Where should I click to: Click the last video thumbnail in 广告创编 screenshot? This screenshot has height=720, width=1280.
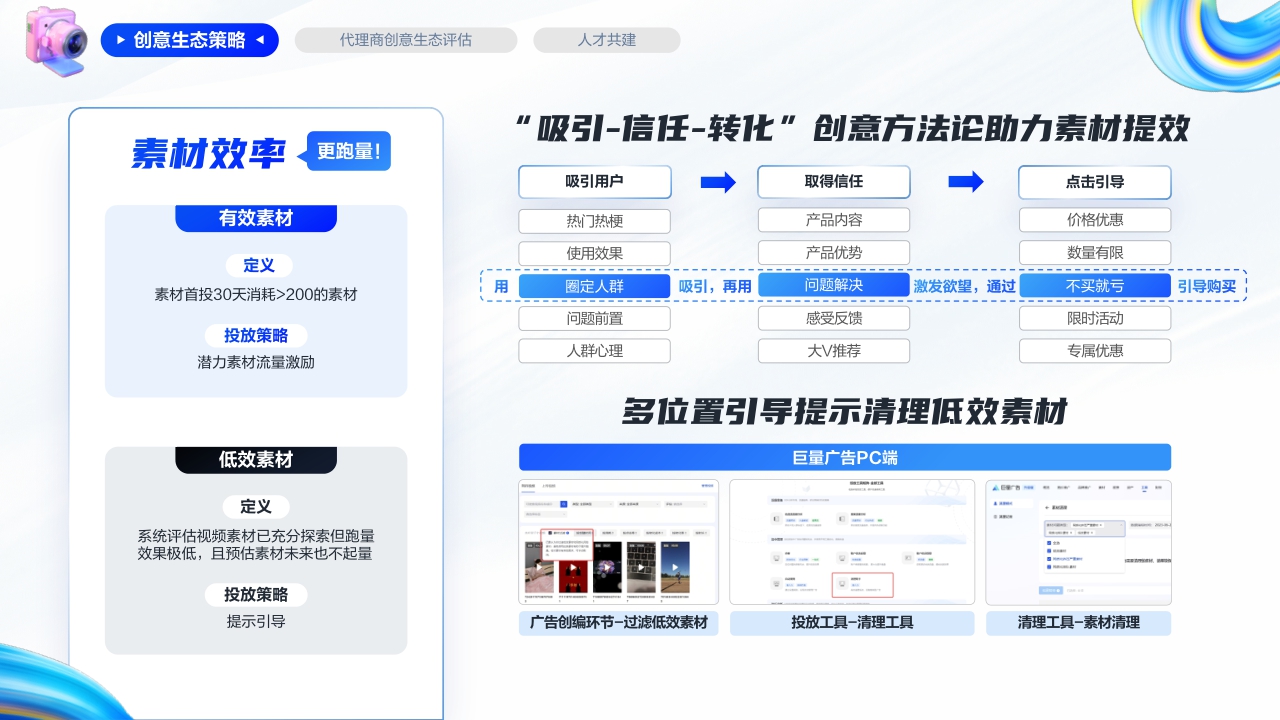(x=675, y=567)
